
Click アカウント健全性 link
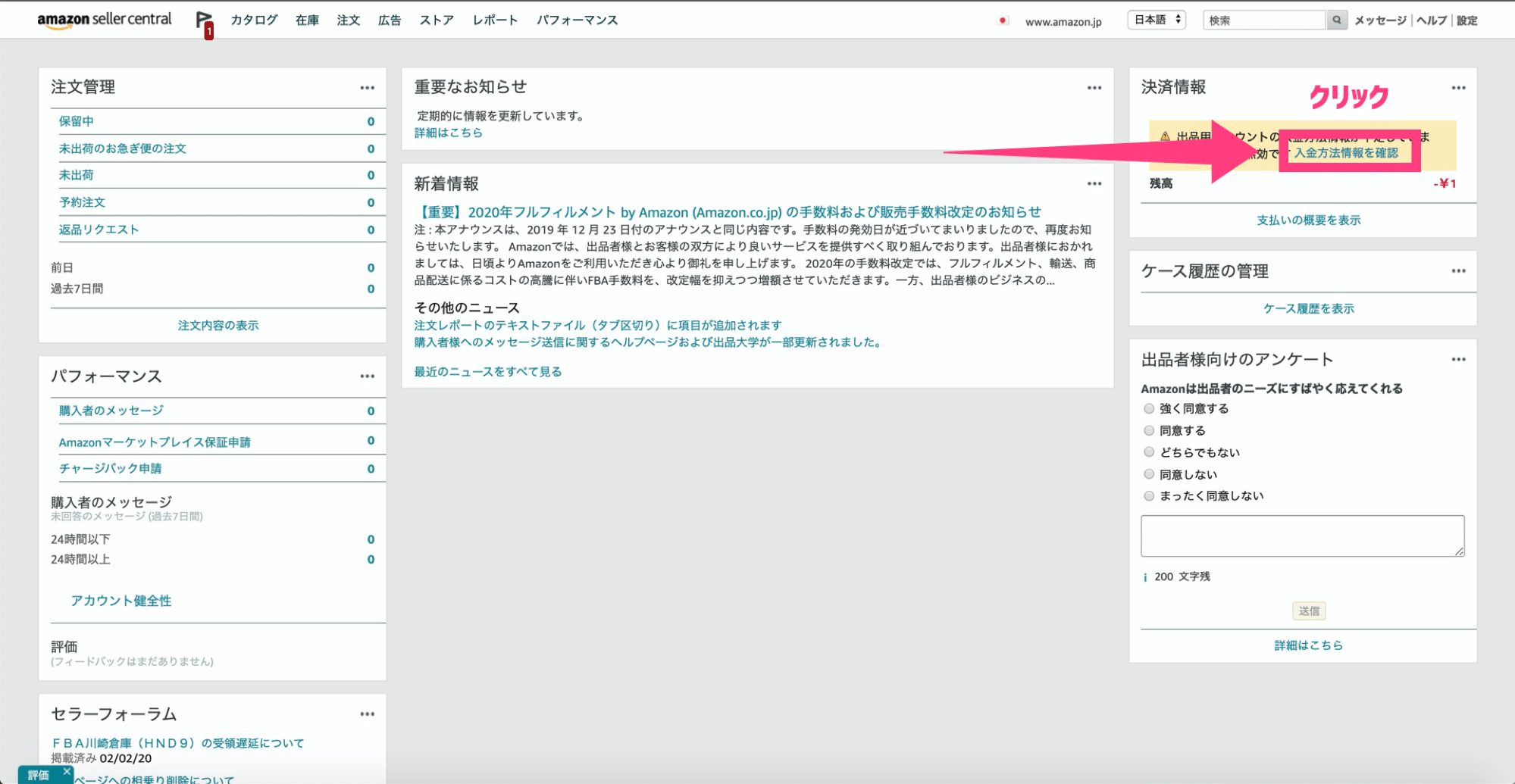[x=121, y=601]
